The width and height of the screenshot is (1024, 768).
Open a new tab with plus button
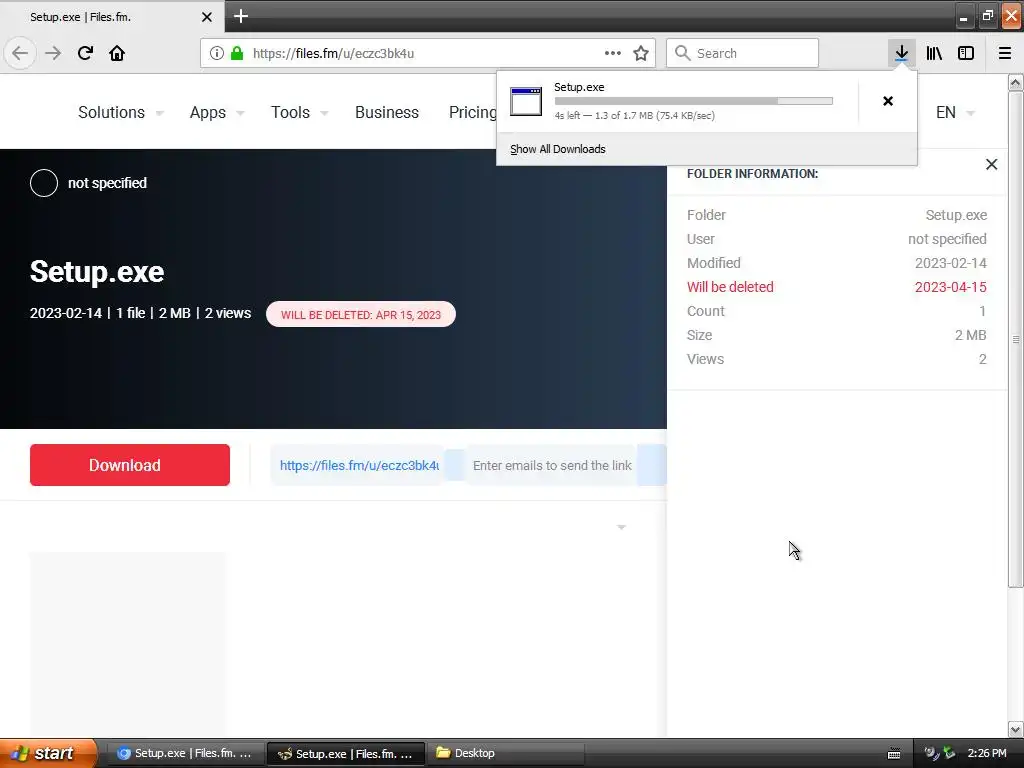pyautogui.click(x=241, y=16)
